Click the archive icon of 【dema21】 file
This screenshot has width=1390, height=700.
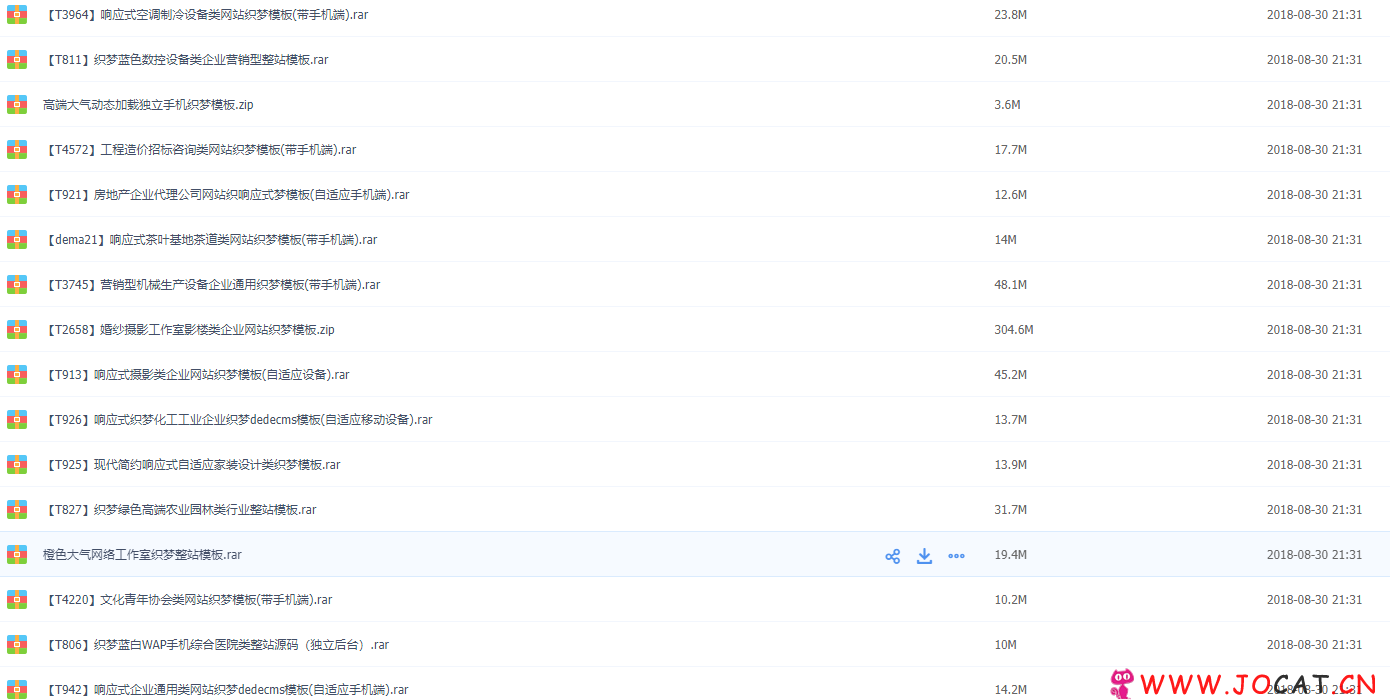(x=17, y=240)
